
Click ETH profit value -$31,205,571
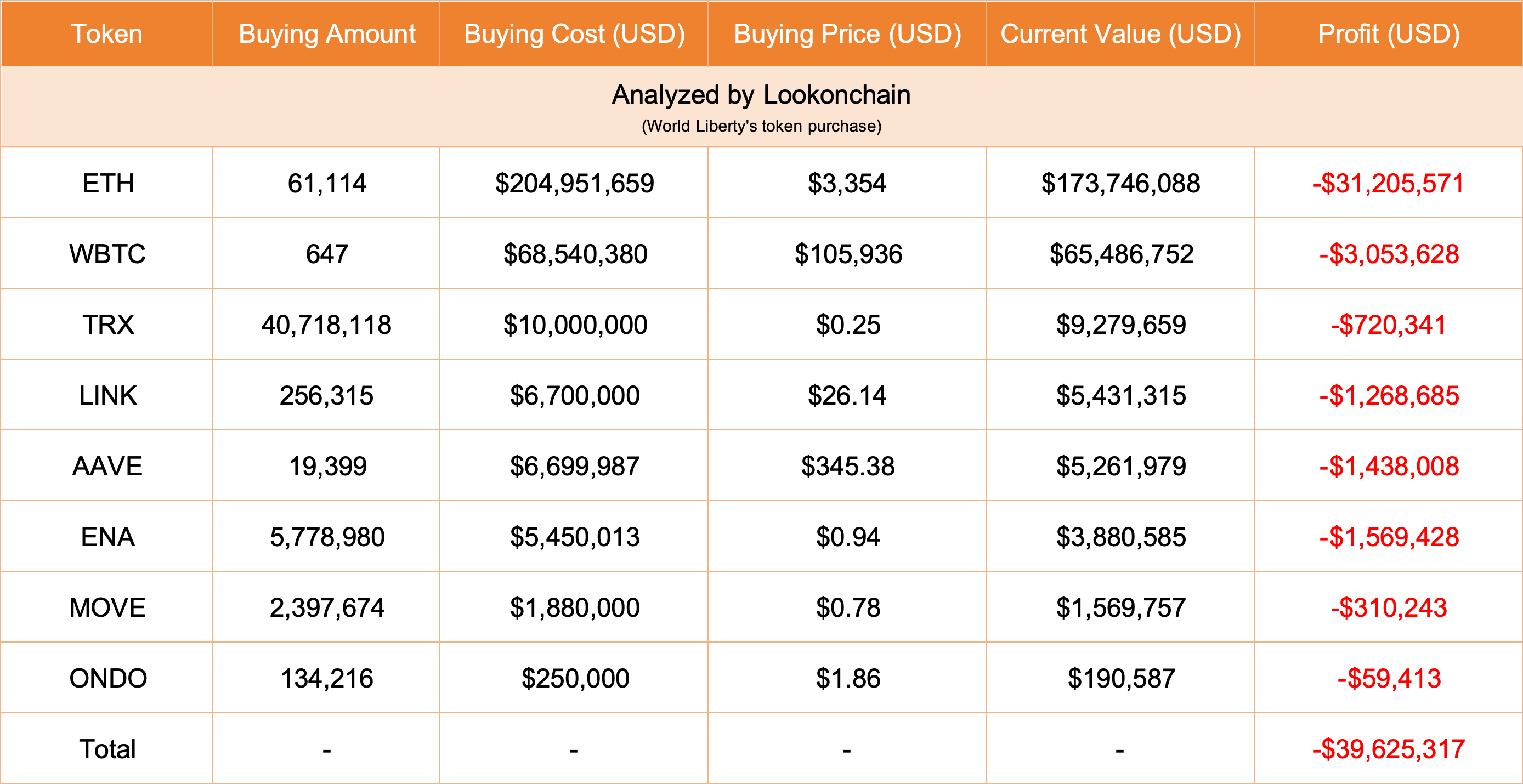point(1389,183)
